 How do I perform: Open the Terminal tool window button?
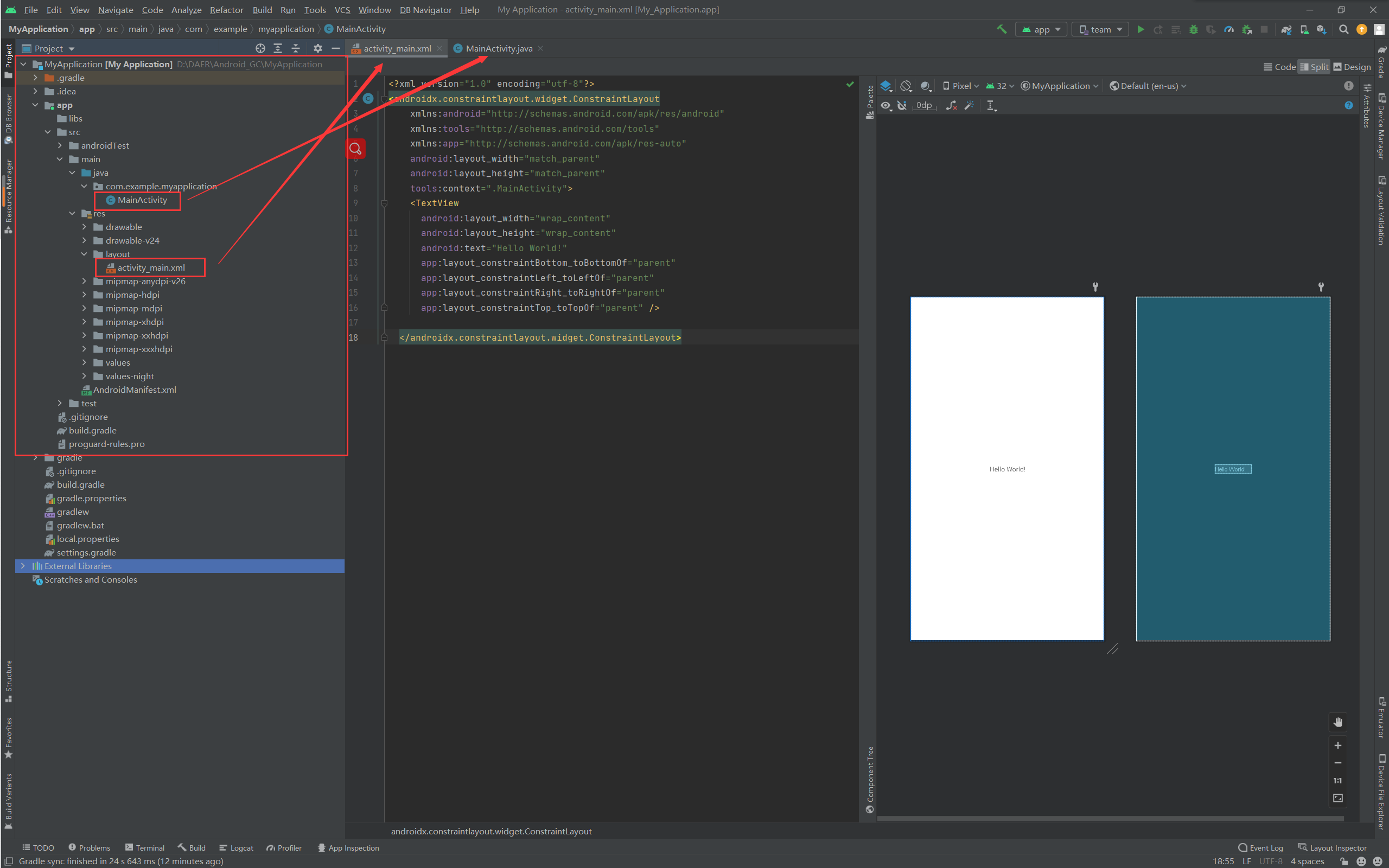pos(145,848)
